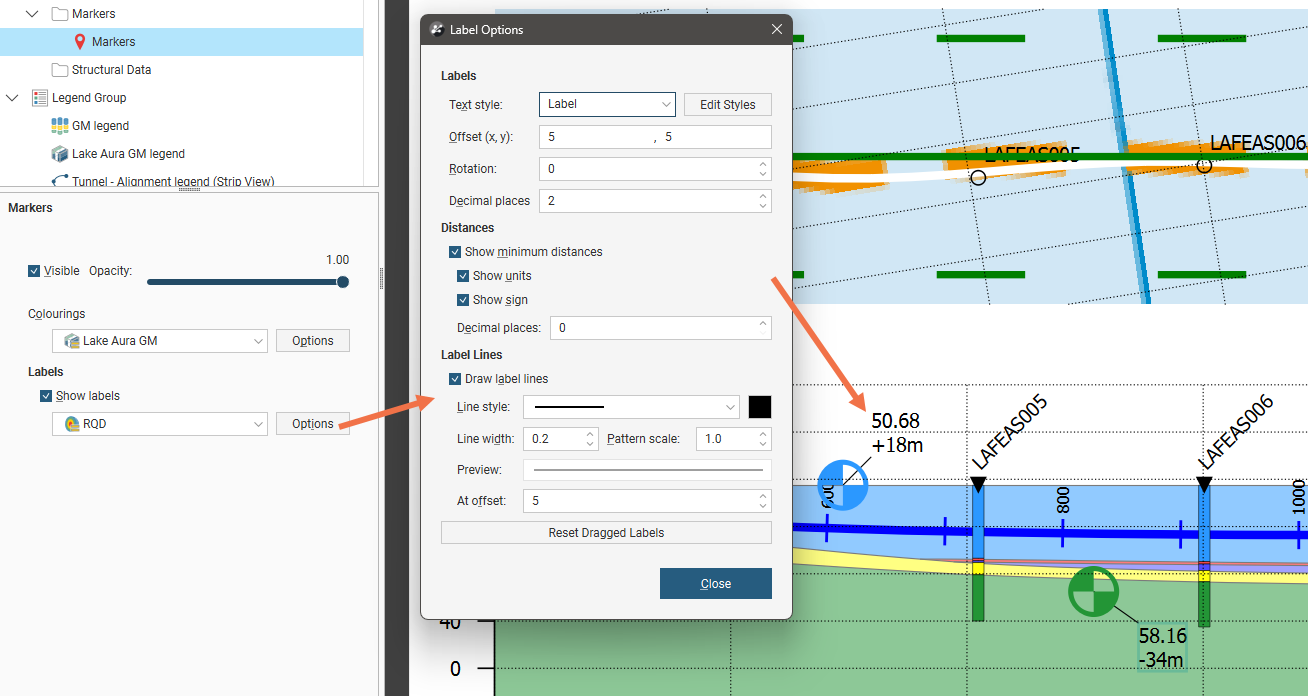
Task: Open the Text style dropdown
Action: point(607,104)
